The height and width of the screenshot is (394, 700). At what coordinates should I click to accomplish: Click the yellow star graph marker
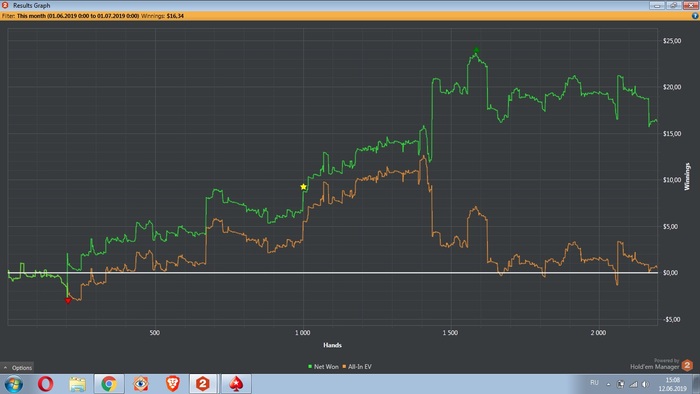coord(304,187)
